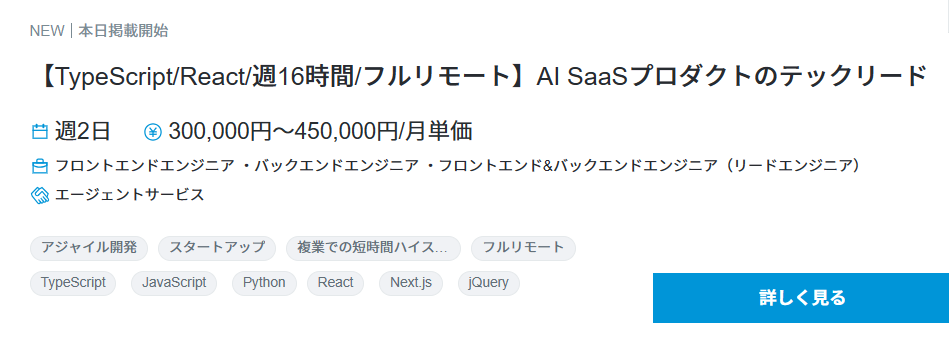The image size is (949, 361).
Task: Choose the Python skill tag
Action: click(x=264, y=283)
